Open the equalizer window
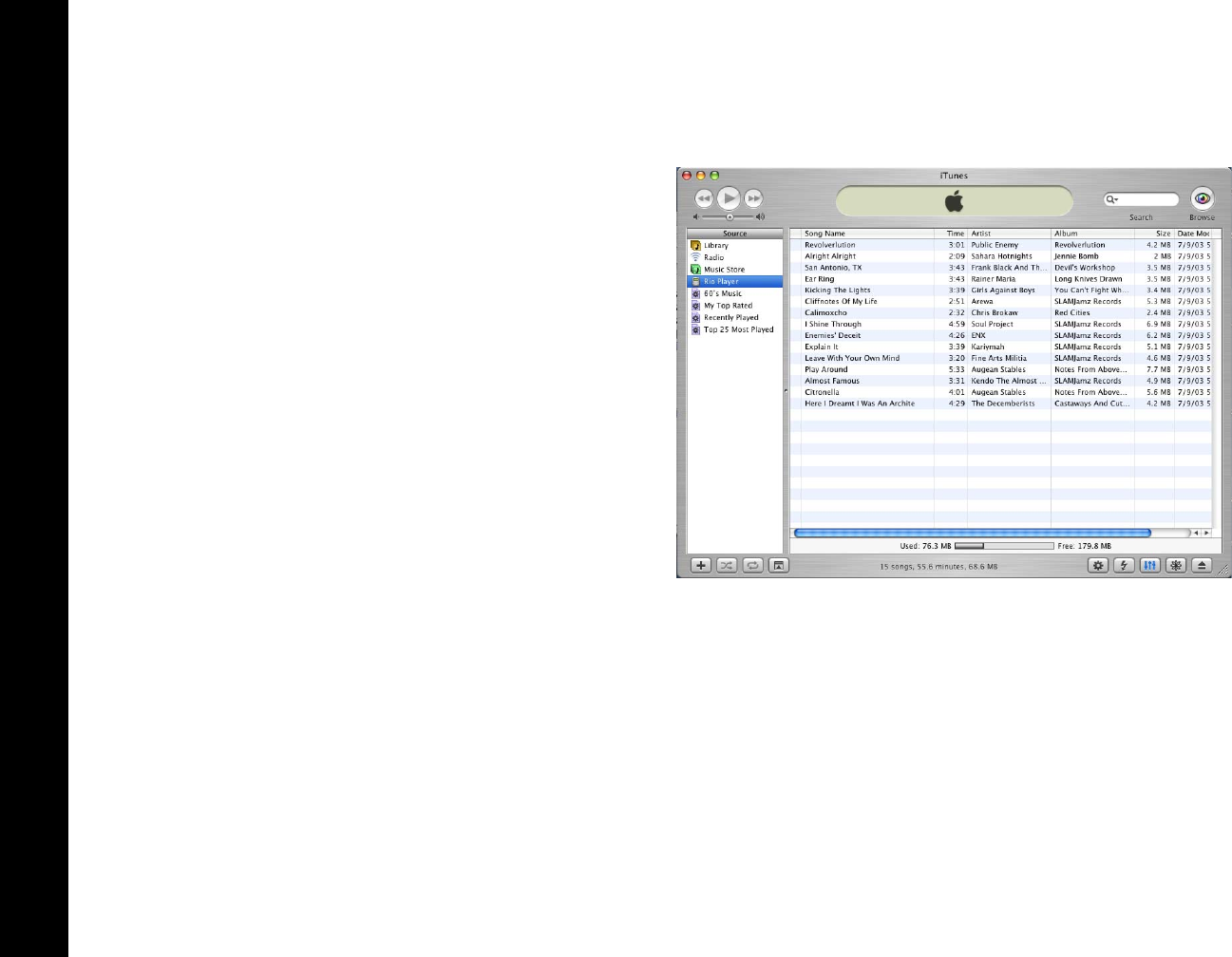 click(1149, 566)
